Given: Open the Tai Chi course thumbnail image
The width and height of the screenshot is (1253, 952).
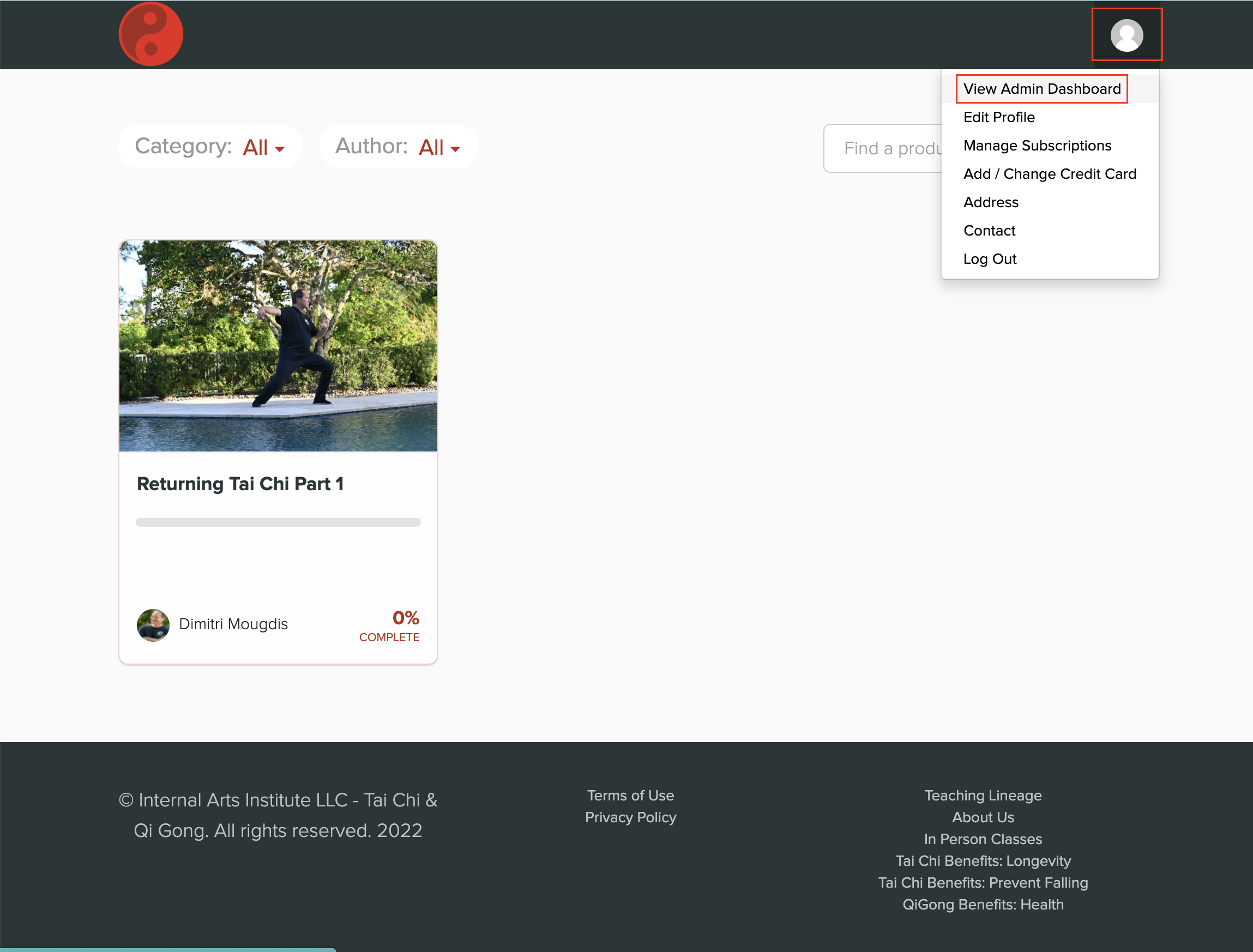Looking at the screenshot, I should [278, 346].
